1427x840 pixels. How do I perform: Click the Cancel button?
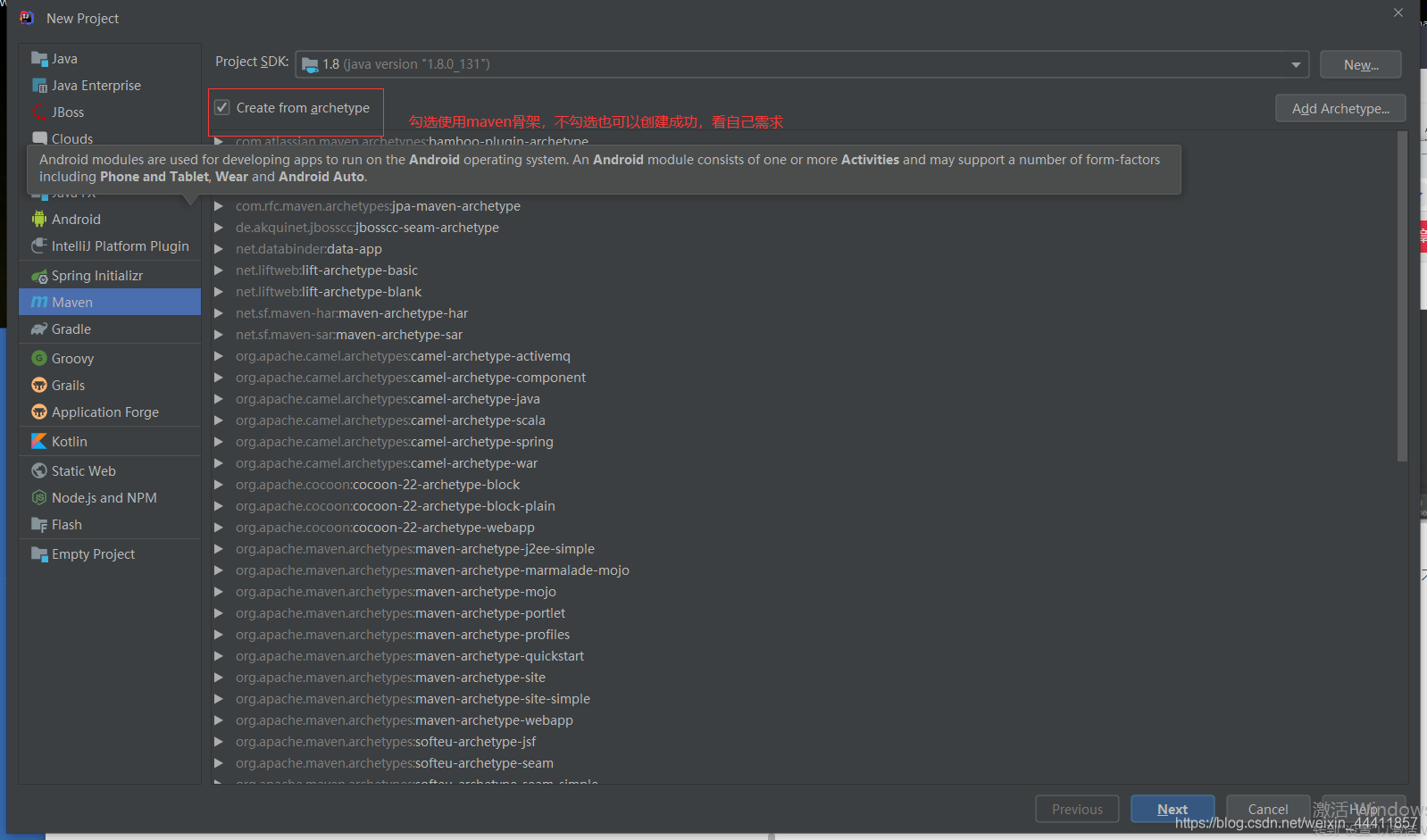(x=1268, y=809)
